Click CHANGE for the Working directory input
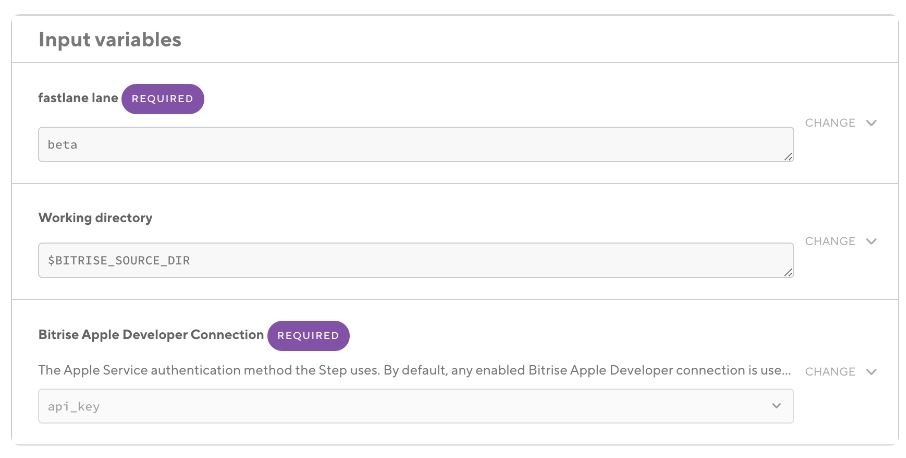The height and width of the screenshot is (458, 906). coord(830,241)
